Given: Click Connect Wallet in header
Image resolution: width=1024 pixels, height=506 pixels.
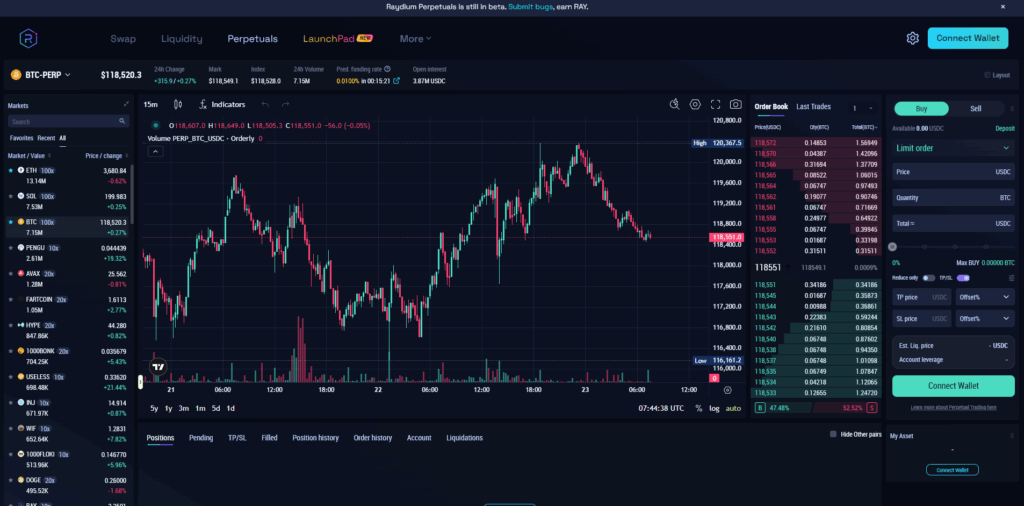Looking at the screenshot, I should (x=967, y=38).
